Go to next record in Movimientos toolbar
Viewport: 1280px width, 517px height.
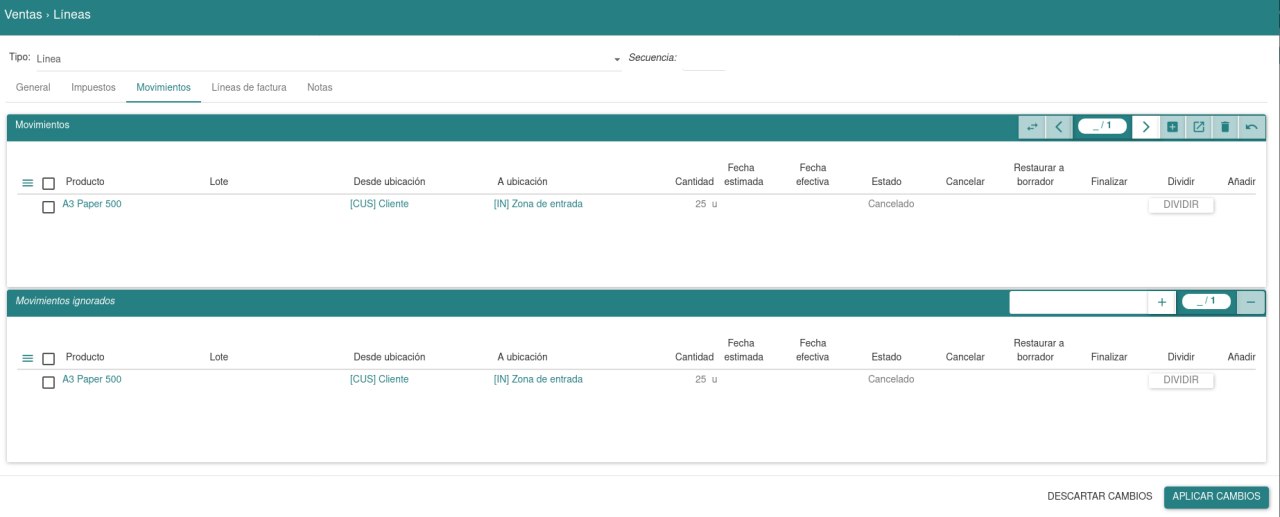pyautogui.click(x=1146, y=127)
